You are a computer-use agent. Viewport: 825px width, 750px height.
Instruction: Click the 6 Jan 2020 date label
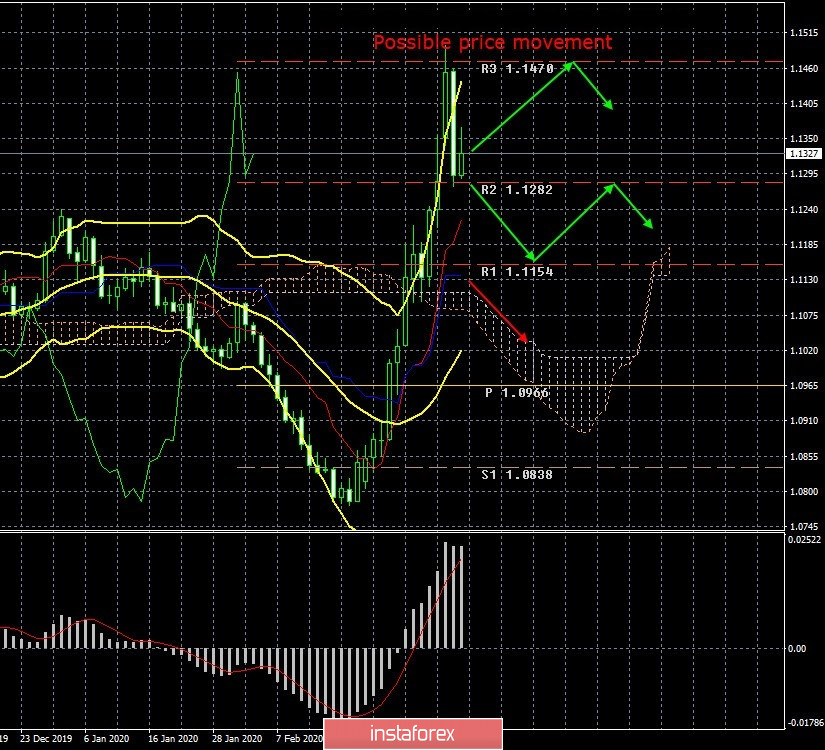106,738
